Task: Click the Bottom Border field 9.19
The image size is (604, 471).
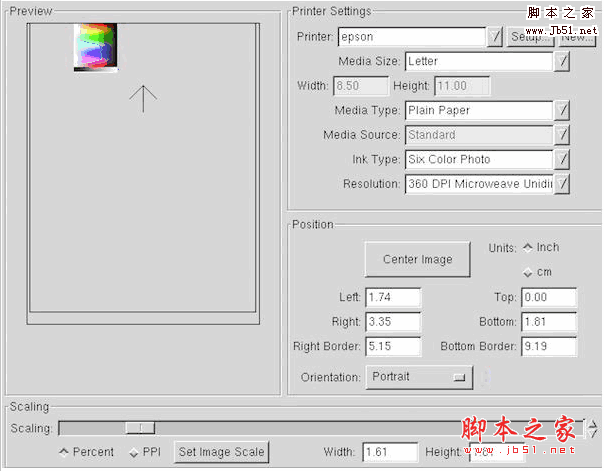Action: pos(549,346)
